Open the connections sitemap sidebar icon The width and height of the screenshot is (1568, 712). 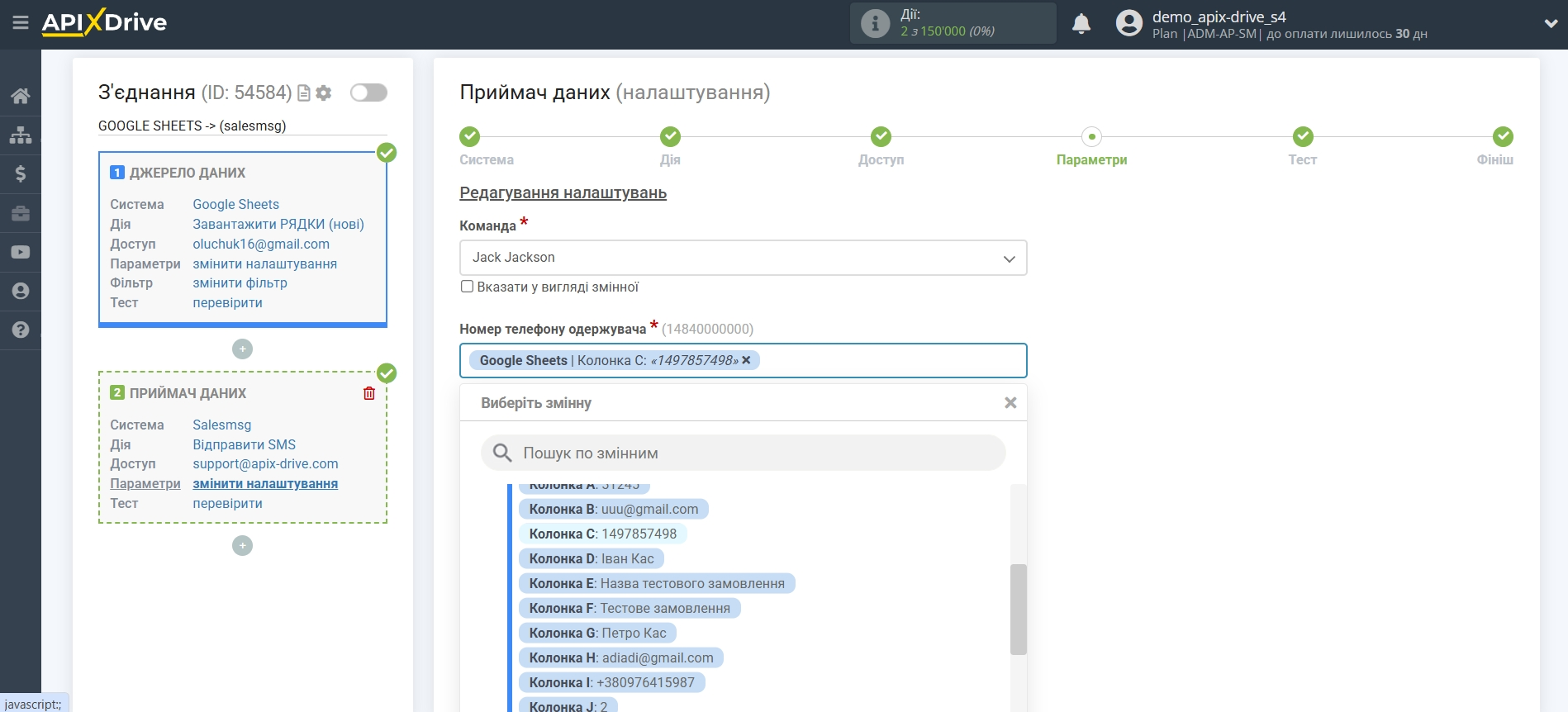[21, 135]
